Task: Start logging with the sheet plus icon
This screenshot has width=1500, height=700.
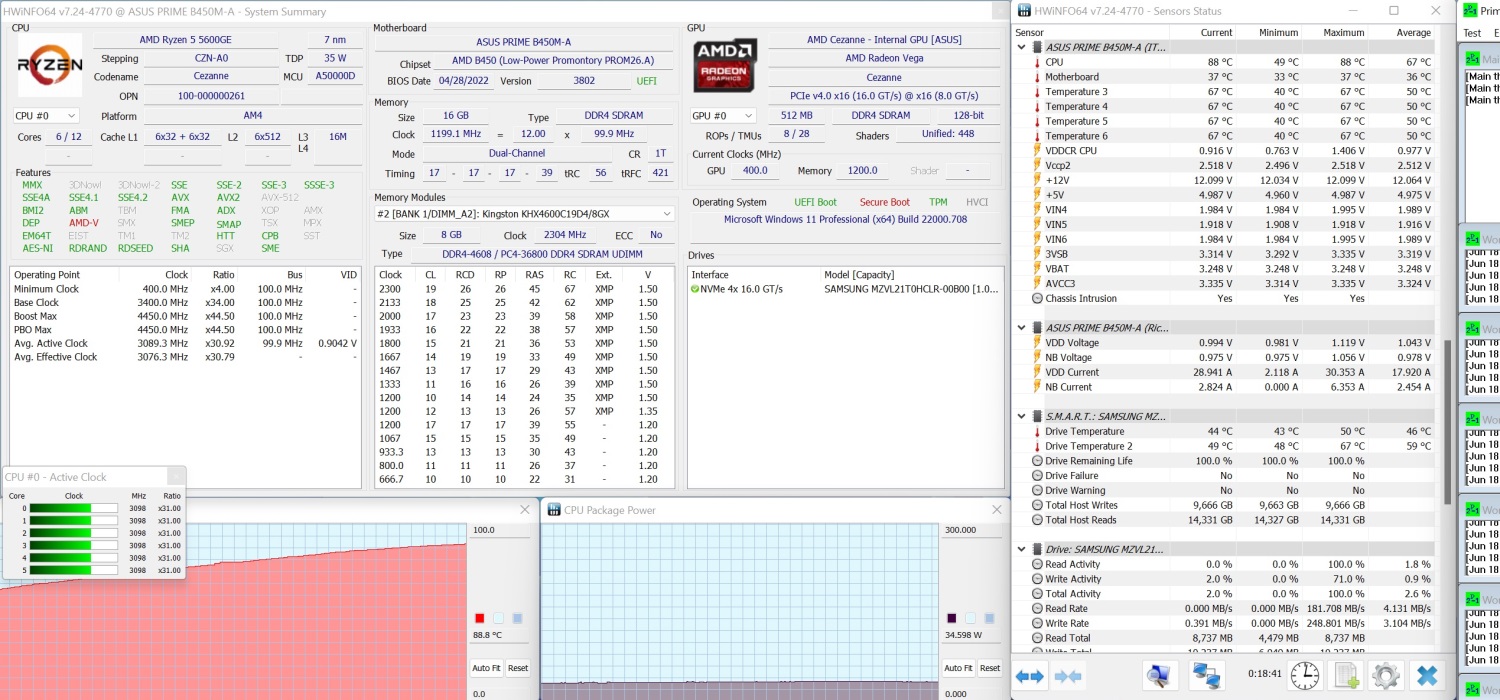Action: coord(1346,676)
